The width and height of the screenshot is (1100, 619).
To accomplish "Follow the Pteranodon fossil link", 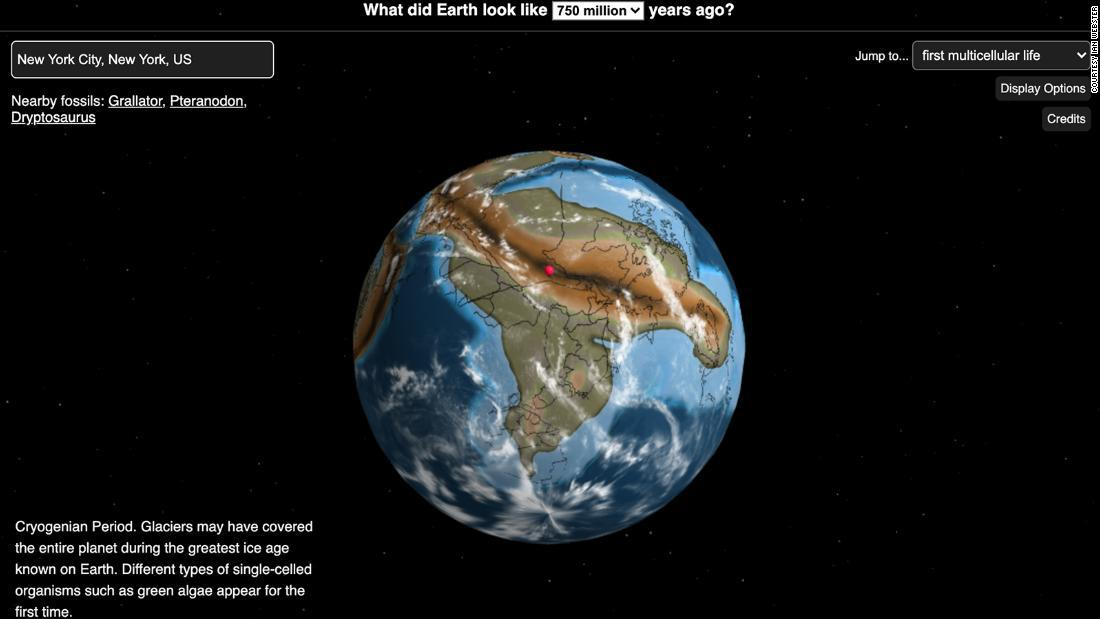I will pos(207,101).
